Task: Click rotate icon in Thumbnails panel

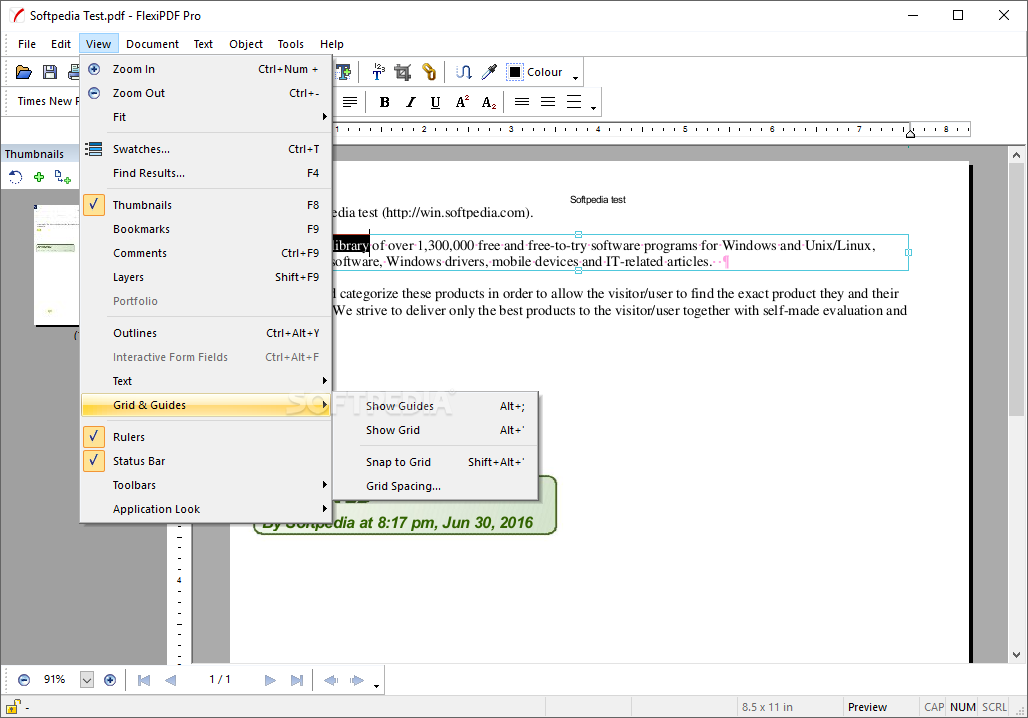Action: tap(15, 177)
